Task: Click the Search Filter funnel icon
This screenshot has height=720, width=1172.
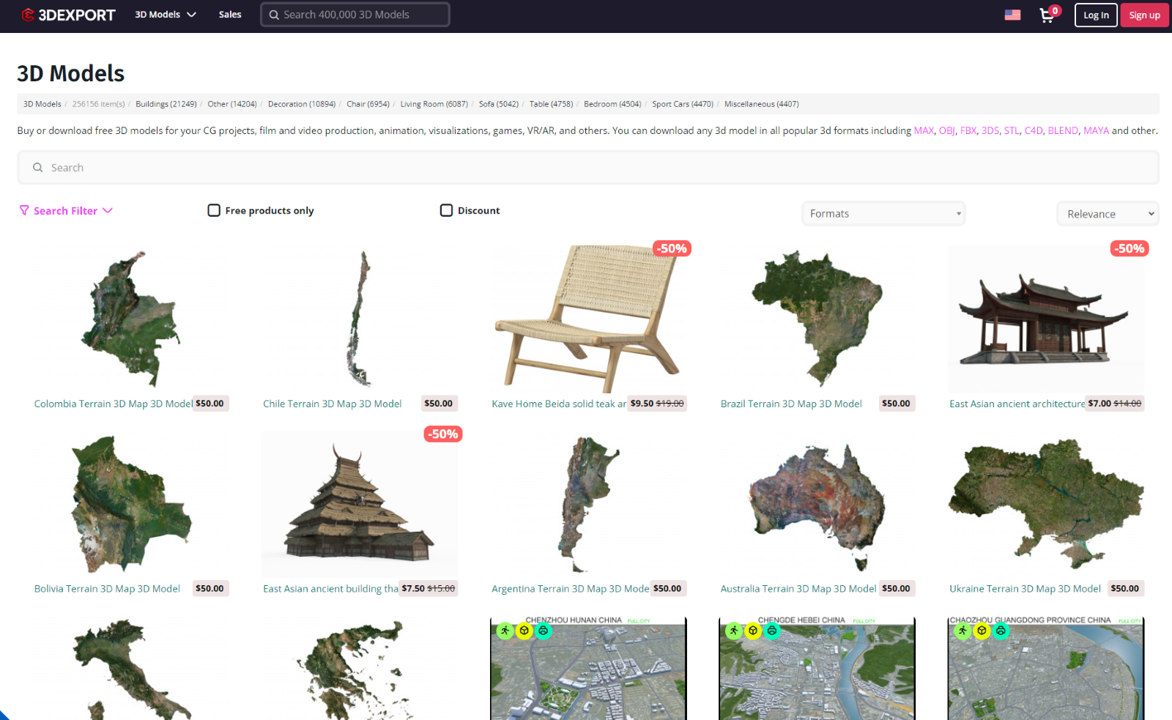Action: pos(24,211)
